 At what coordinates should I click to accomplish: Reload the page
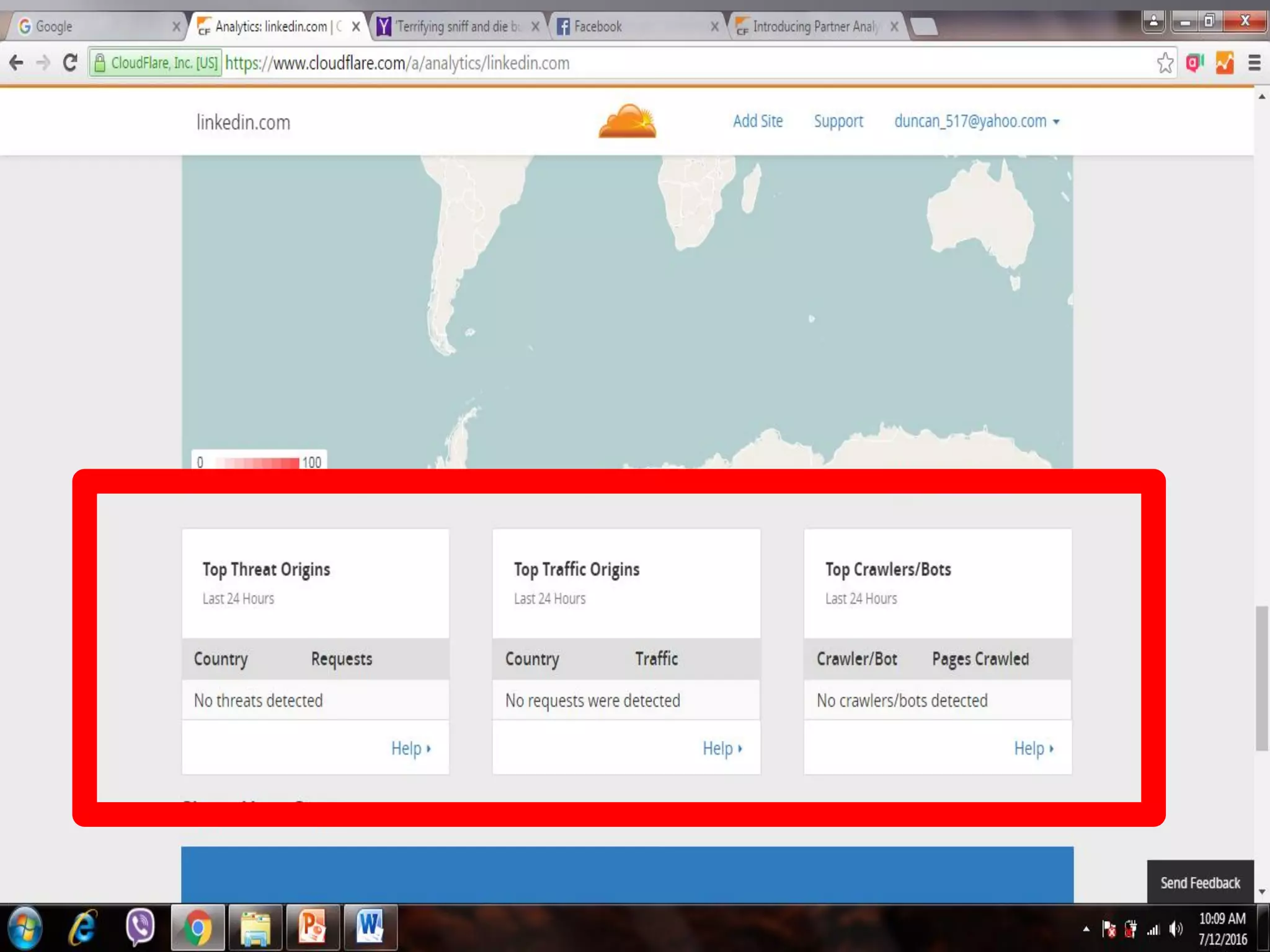point(70,63)
